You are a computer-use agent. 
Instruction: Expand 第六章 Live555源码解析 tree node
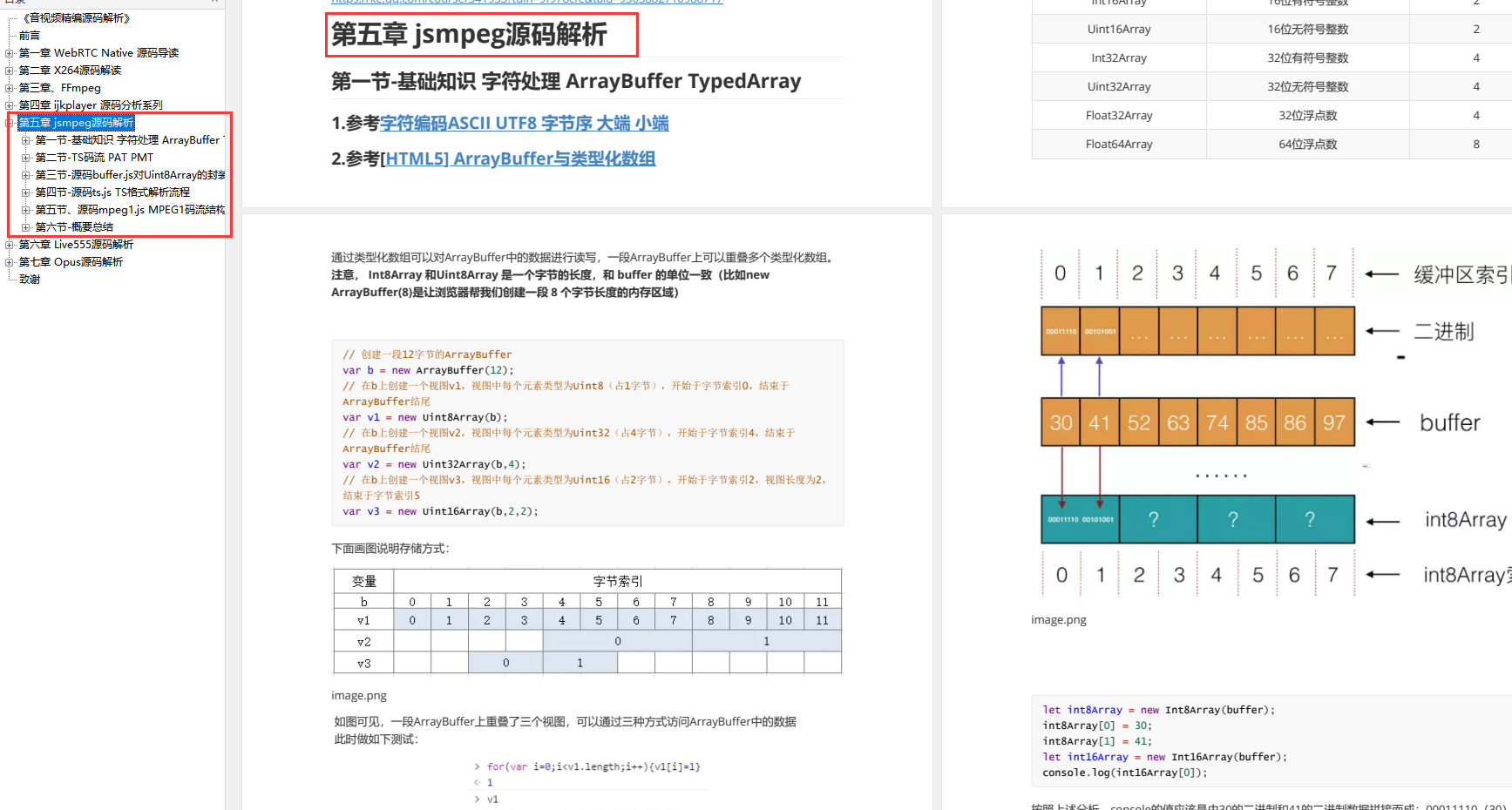(x=10, y=245)
